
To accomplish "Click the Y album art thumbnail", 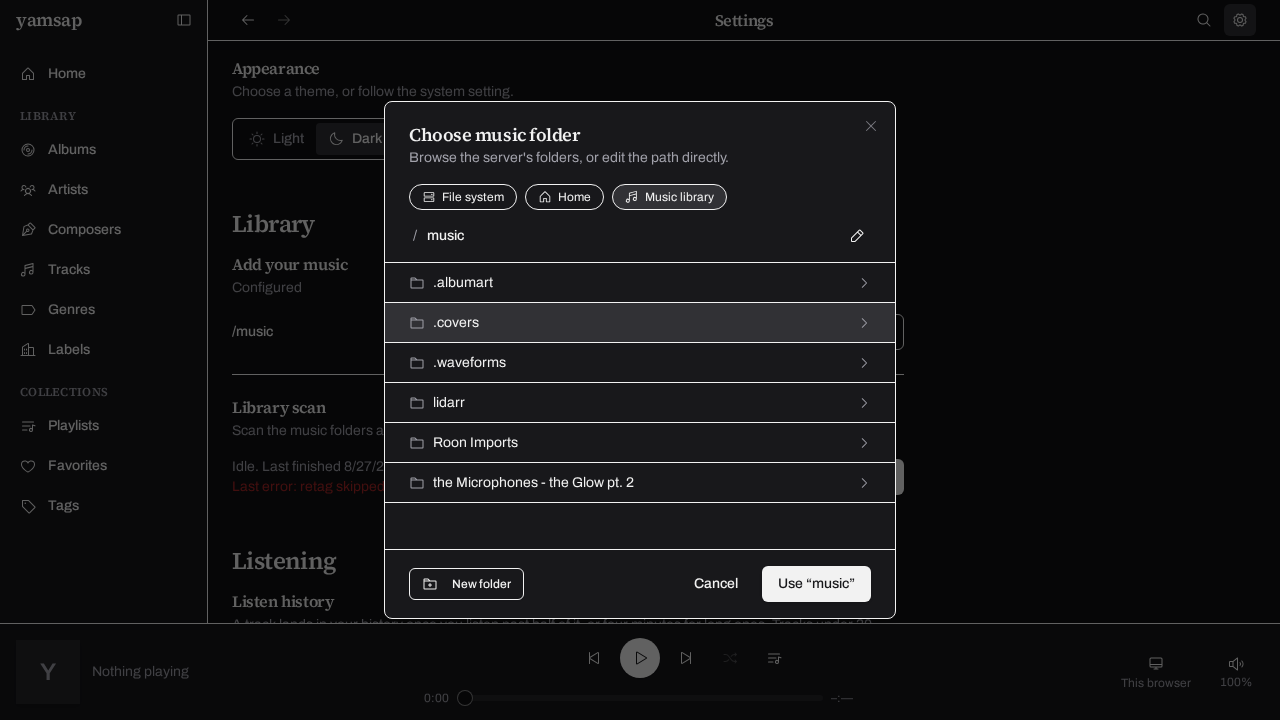I will [x=48, y=672].
